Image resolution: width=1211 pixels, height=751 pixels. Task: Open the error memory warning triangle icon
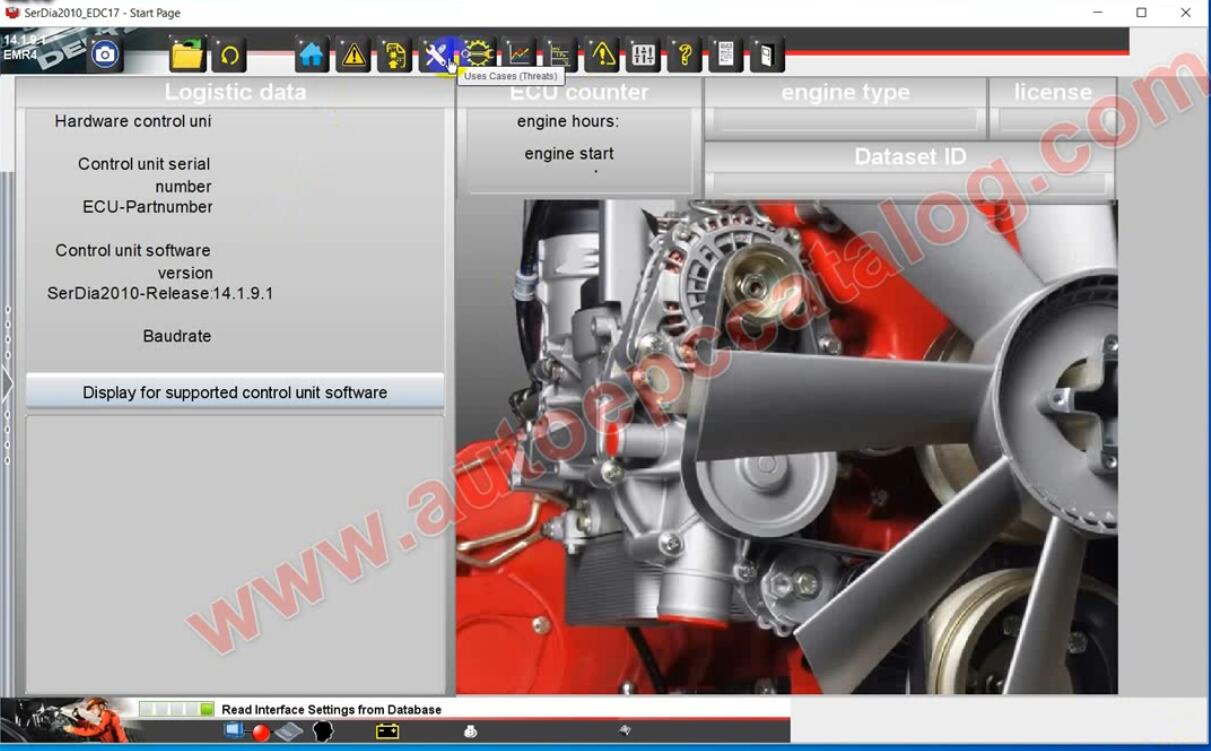[x=352, y=56]
